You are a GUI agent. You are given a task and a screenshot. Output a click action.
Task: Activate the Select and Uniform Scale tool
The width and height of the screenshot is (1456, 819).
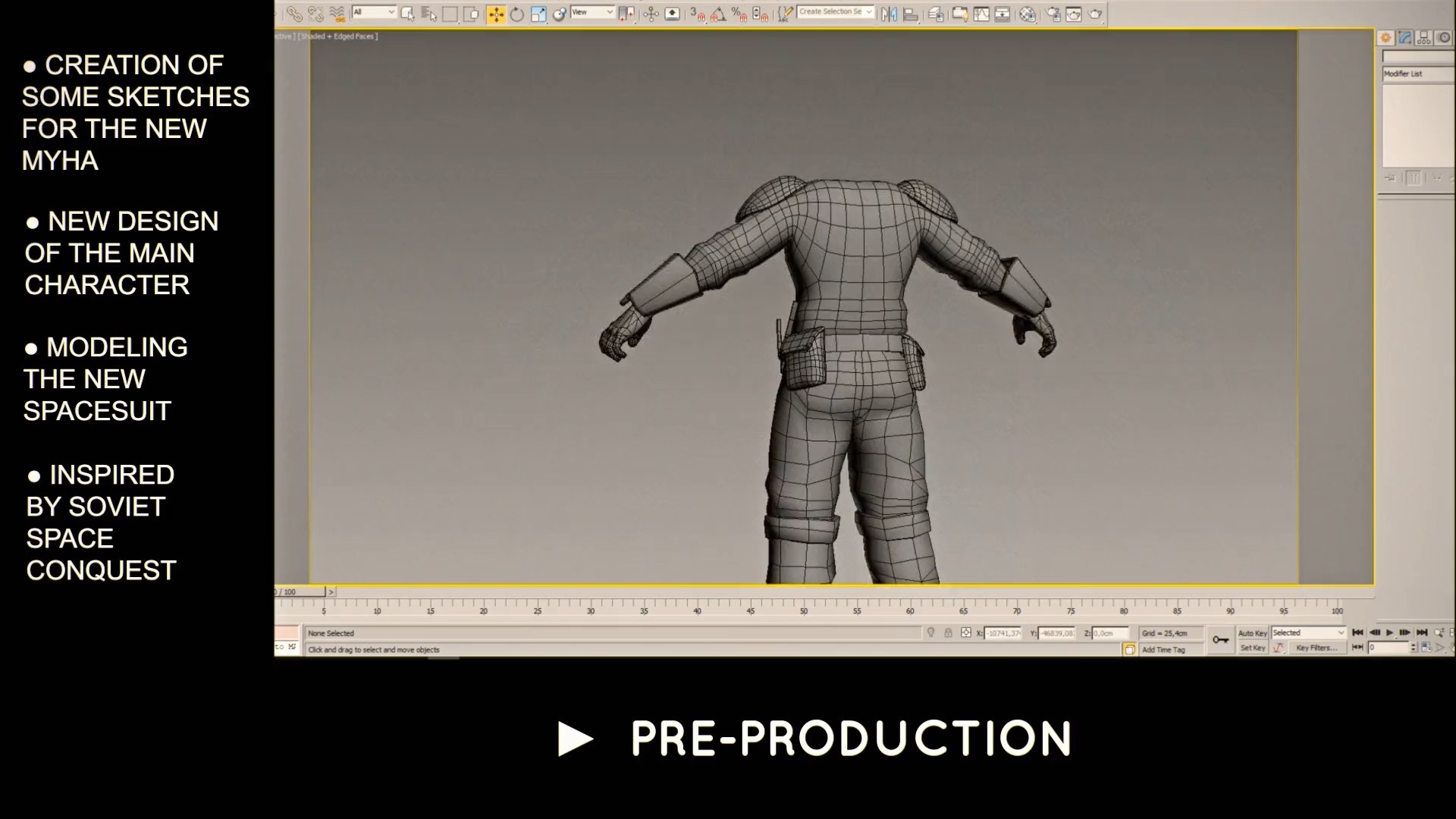tap(538, 14)
